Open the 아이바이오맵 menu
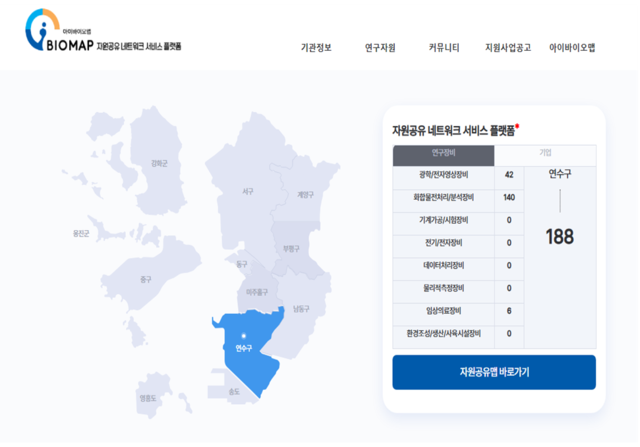This screenshot has width=640, height=447. pyautogui.click(x=572, y=48)
